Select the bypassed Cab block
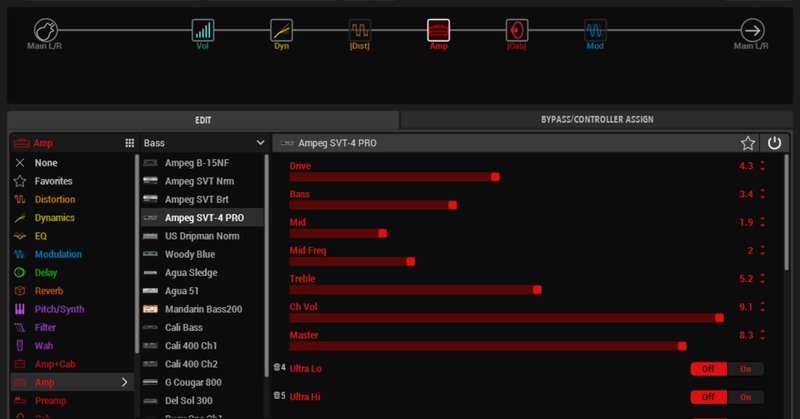The height and width of the screenshot is (419, 800). (517, 31)
